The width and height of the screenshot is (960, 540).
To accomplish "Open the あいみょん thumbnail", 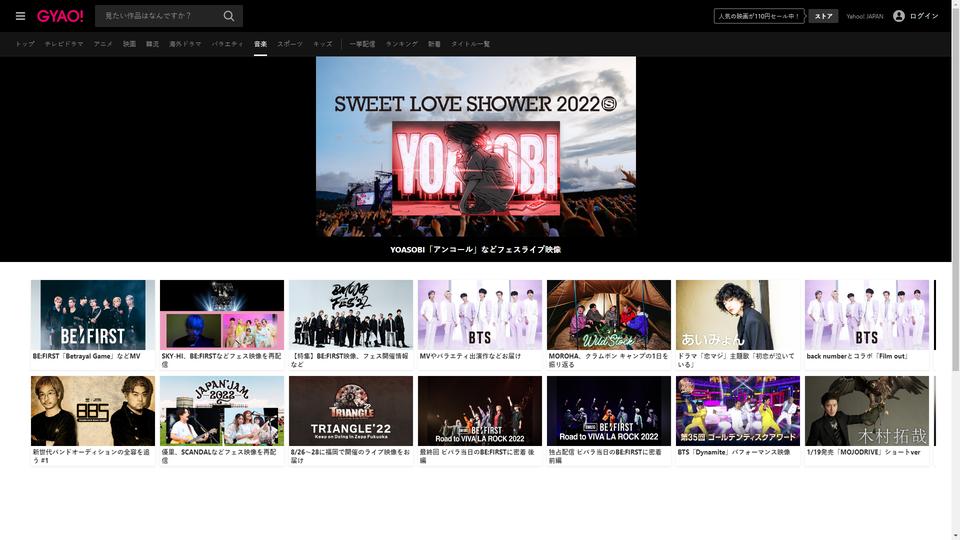I will coord(738,315).
